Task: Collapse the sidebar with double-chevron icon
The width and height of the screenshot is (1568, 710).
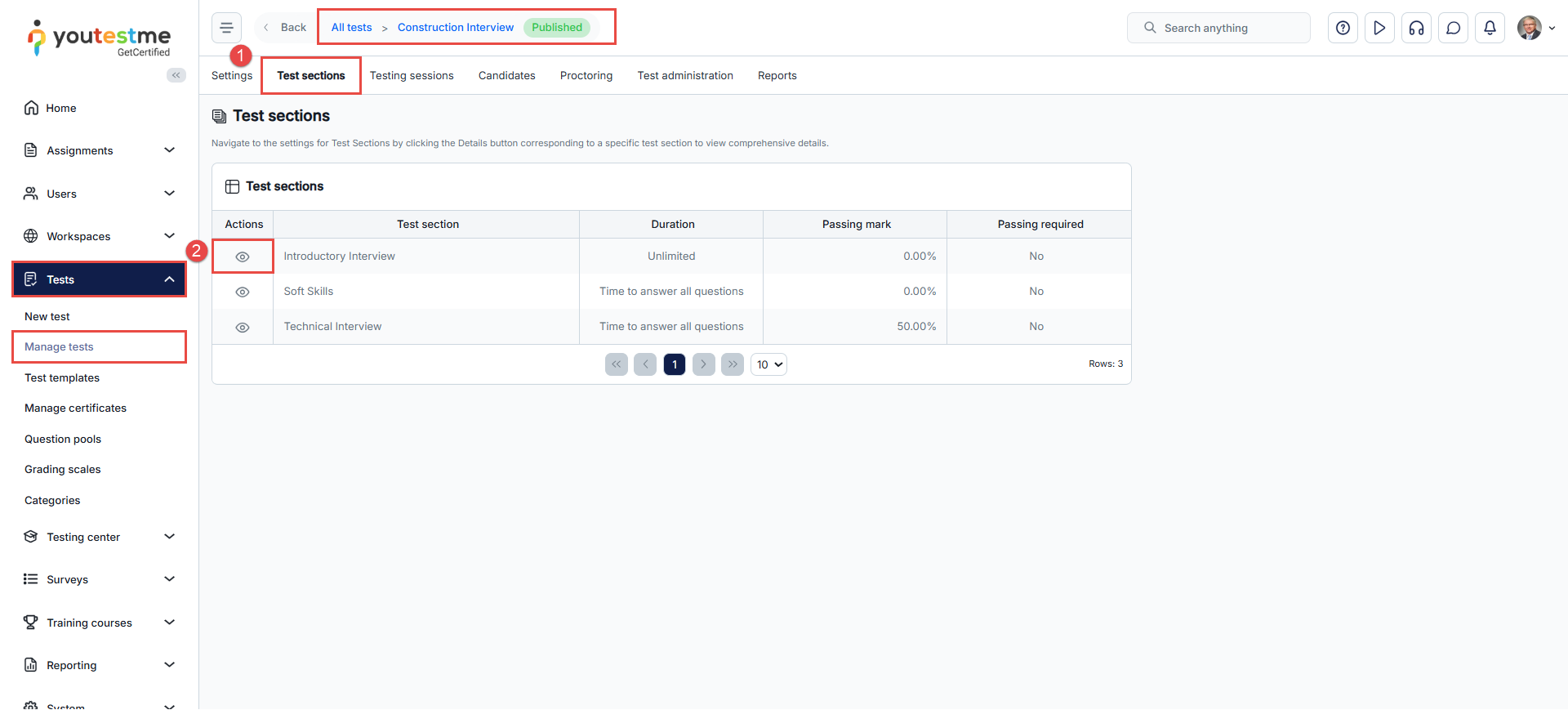Action: point(176,75)
